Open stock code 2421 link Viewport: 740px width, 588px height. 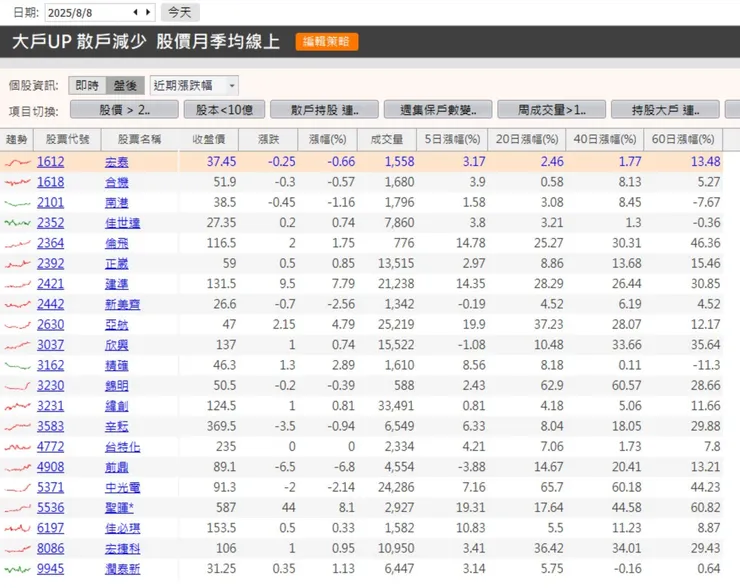50,284
